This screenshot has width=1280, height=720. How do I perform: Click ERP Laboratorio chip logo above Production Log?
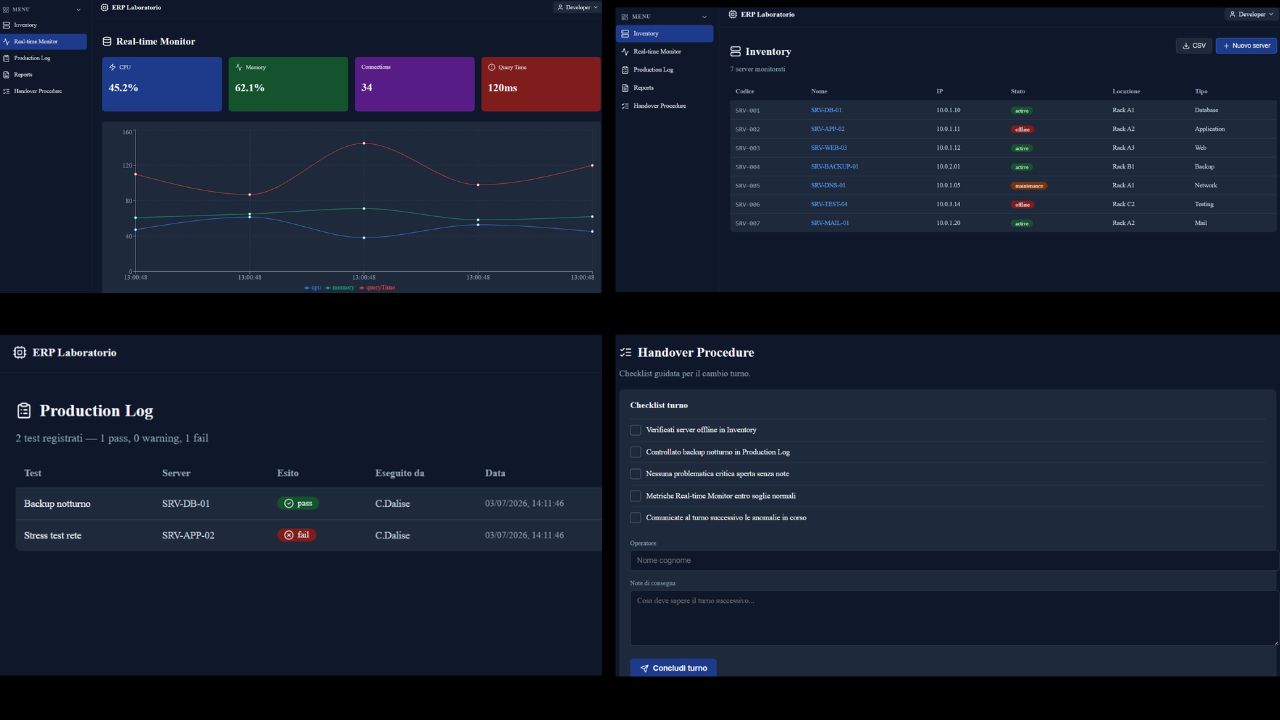click(x=20, y=352)
